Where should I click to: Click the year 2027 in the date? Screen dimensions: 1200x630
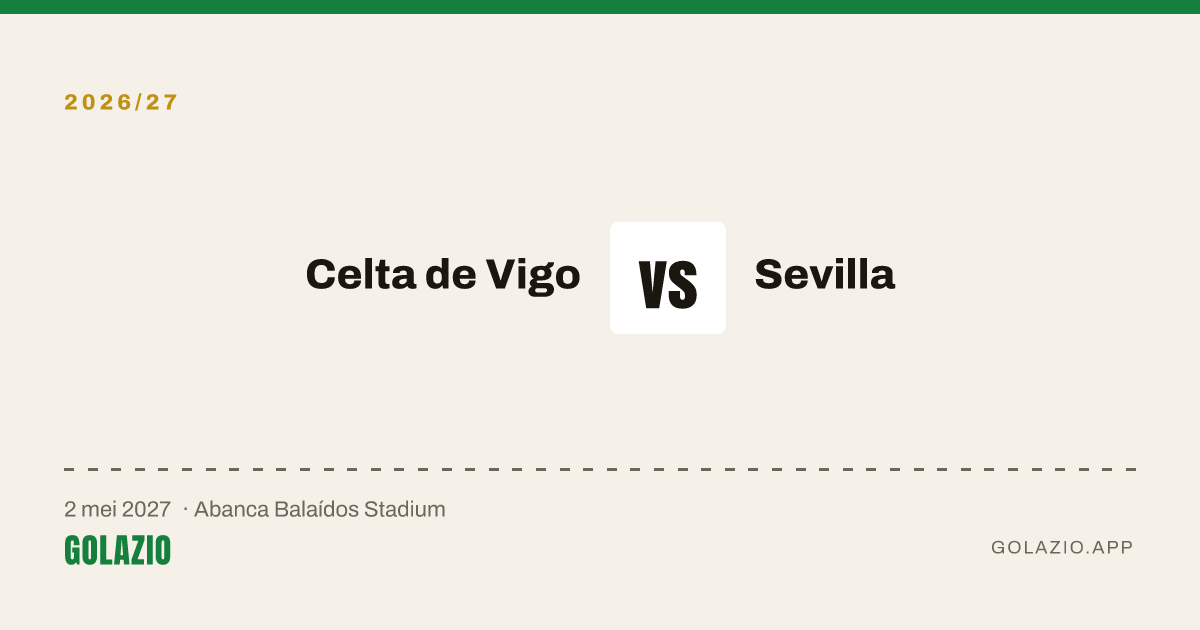[x=146, y=509]
